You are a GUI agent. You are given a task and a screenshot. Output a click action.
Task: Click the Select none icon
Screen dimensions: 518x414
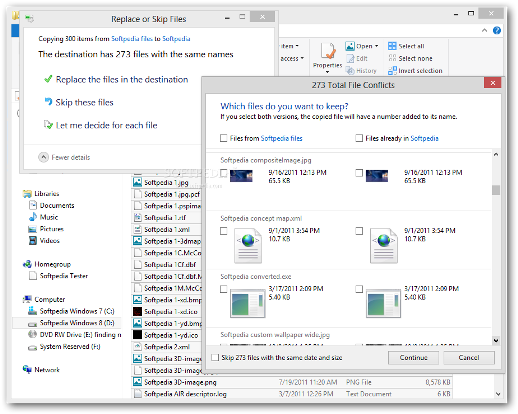[392, 58]
